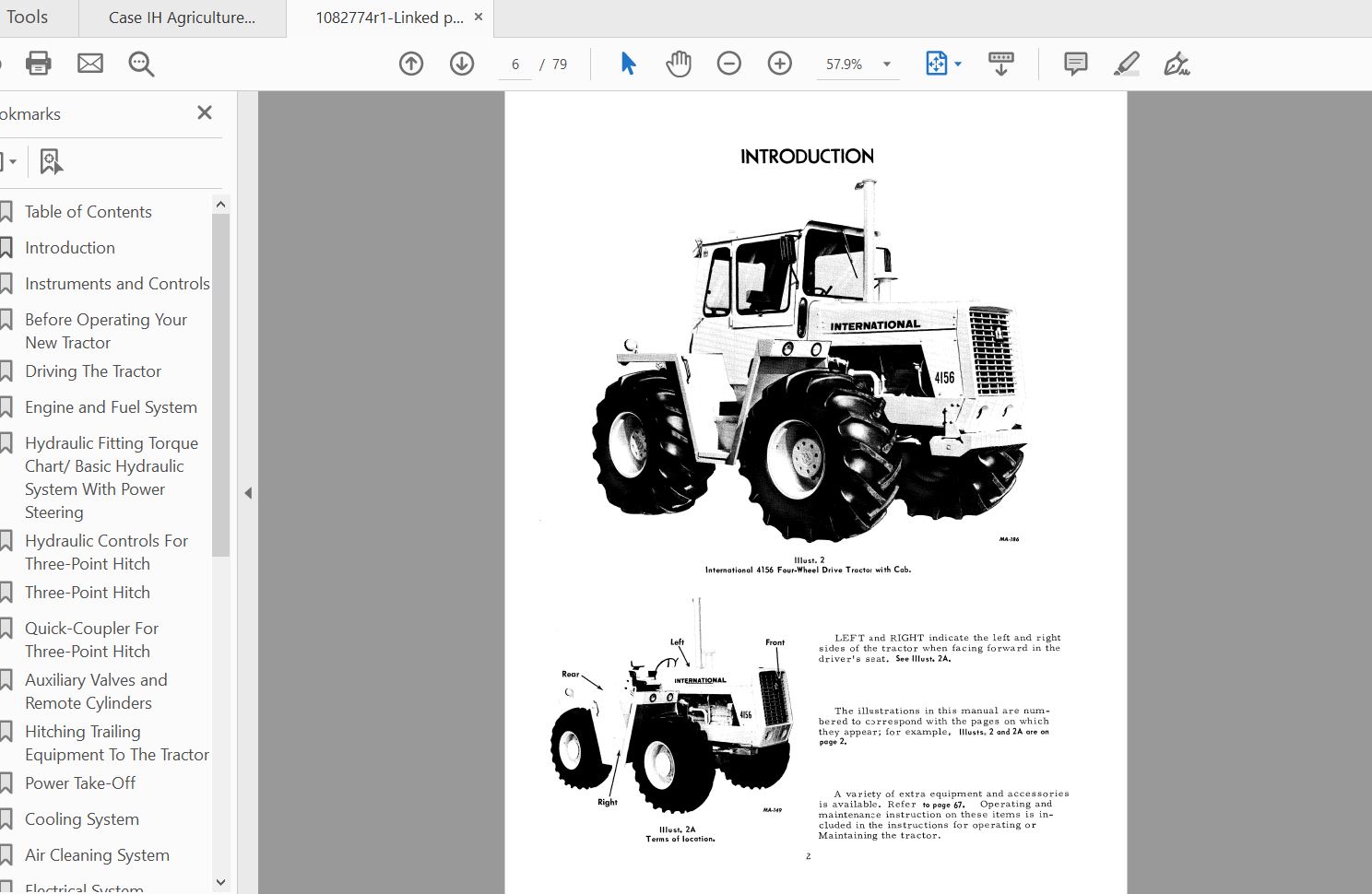Viewport: 1372px width, 894px height.
Task: Go to Hydraulic Controls For Three-Point Hitch bookmark
Action: point(106,552)
